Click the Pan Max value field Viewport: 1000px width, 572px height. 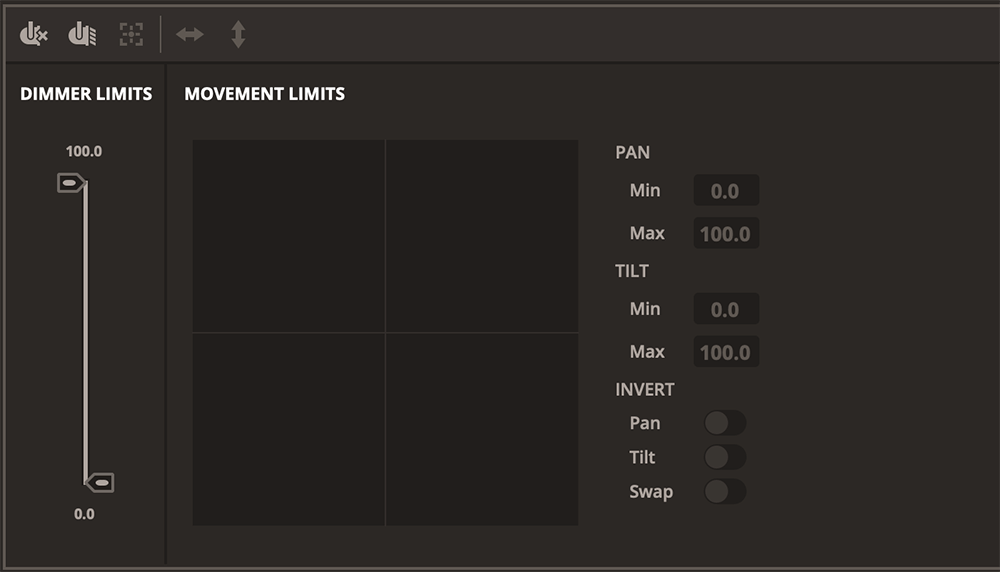[726, 234]
